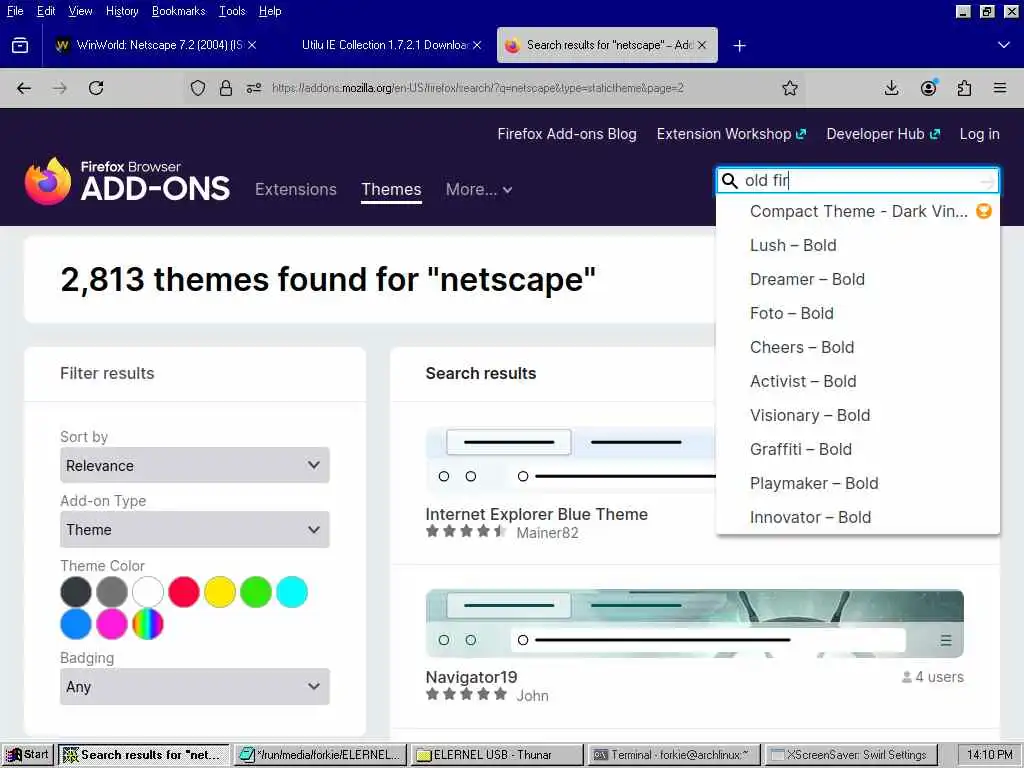The image size is (1024, 768).
Task: Pick Playmaker – Bold suggestion
Action: pyautogui.click(x=857, y=483)
